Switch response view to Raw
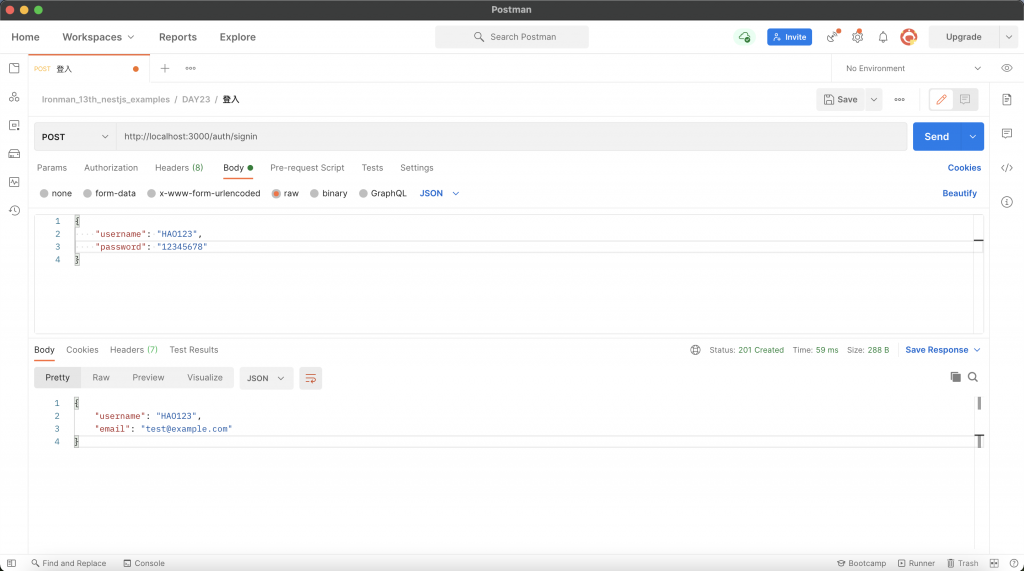The image size is (1024, 571). [101, 378]
